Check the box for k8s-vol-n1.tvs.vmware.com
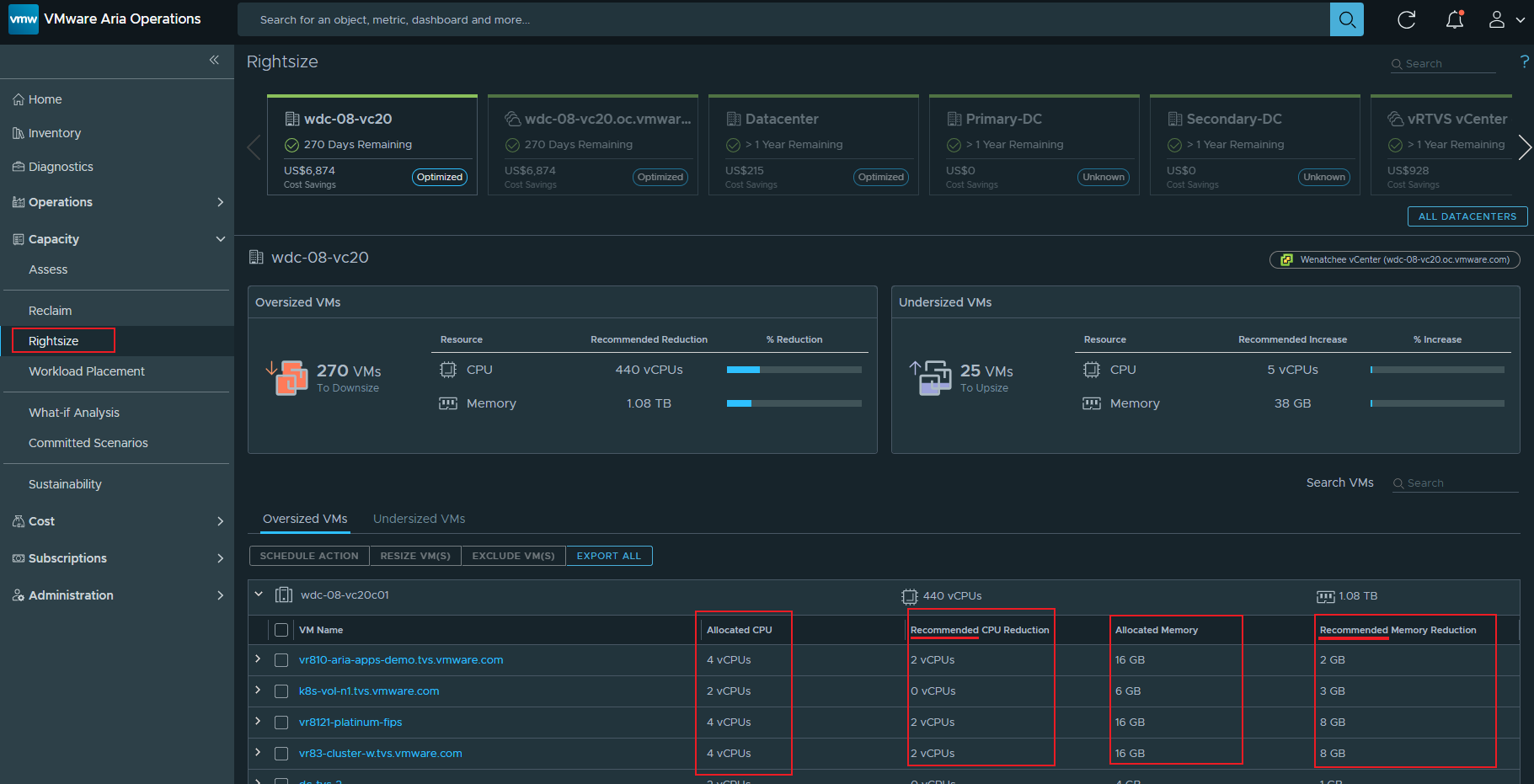 [x=281, y=691]
